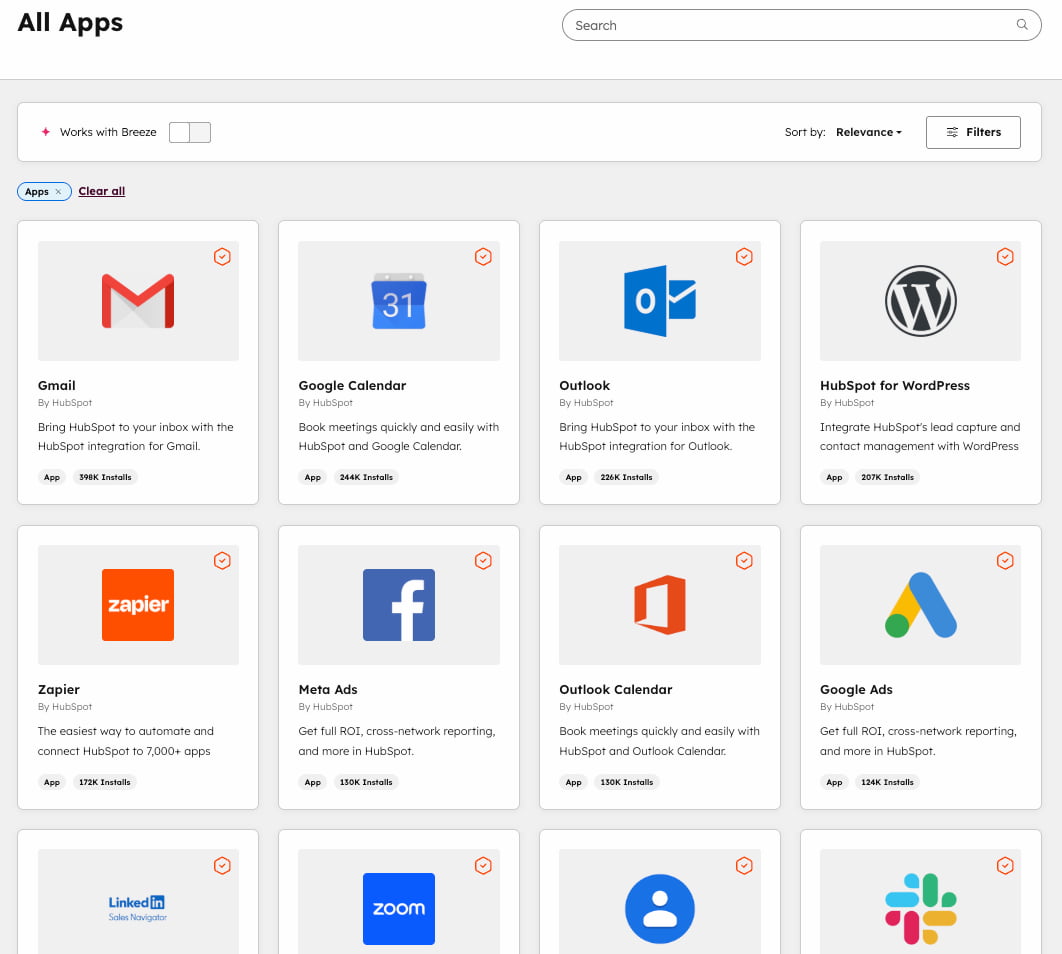
Task: Click the LinkedIn Sales Navigator logo
Action: [x=138, y=908]
